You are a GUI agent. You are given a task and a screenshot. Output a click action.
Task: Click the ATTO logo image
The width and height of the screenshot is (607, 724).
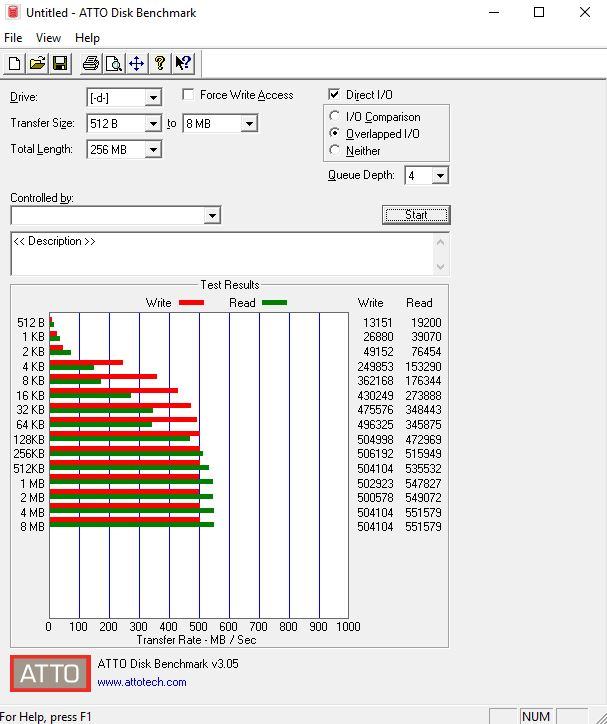[50, 673]
